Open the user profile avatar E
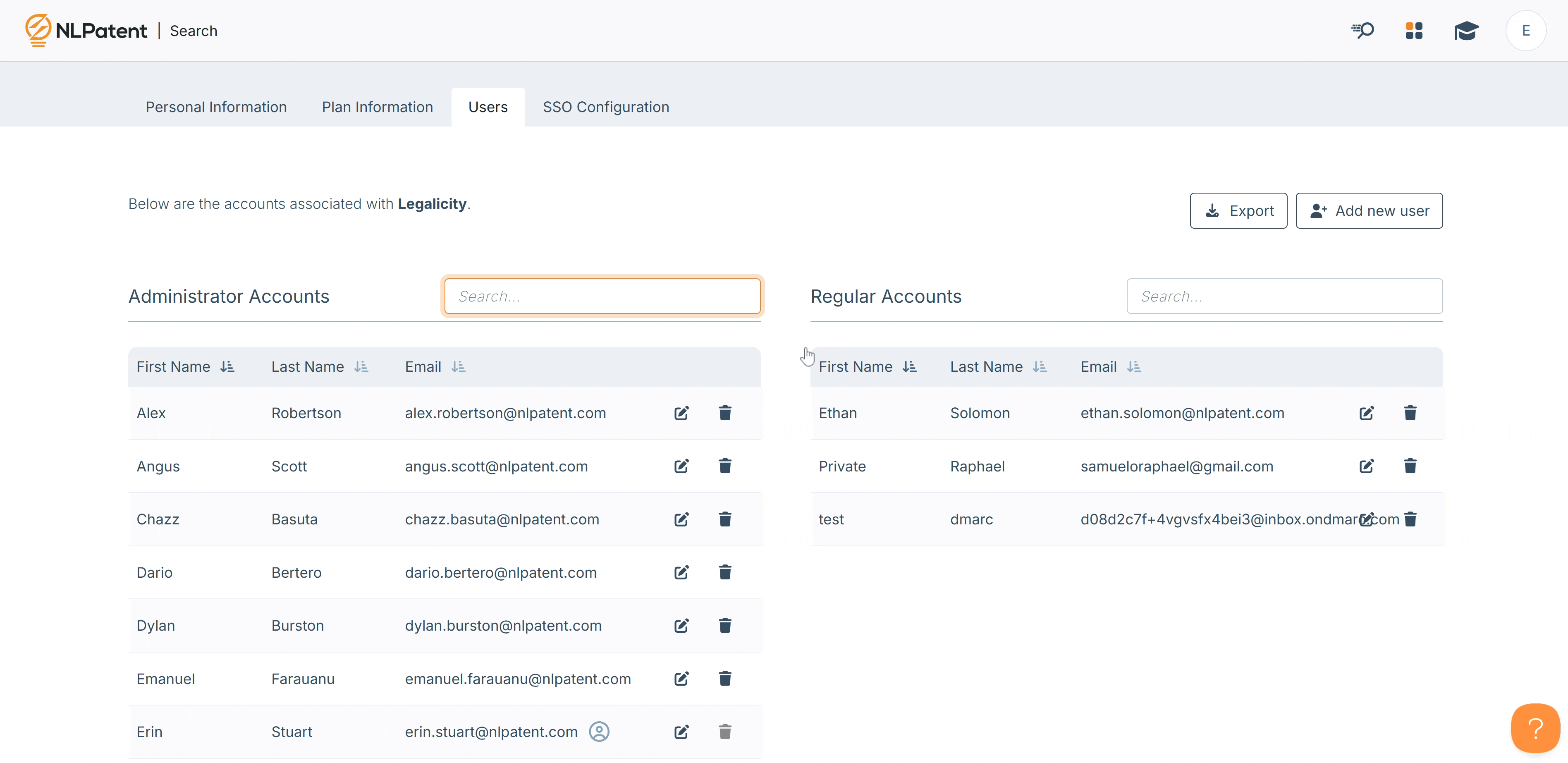The width and height of the screenshot is (1568, 763). [1525, 31]
